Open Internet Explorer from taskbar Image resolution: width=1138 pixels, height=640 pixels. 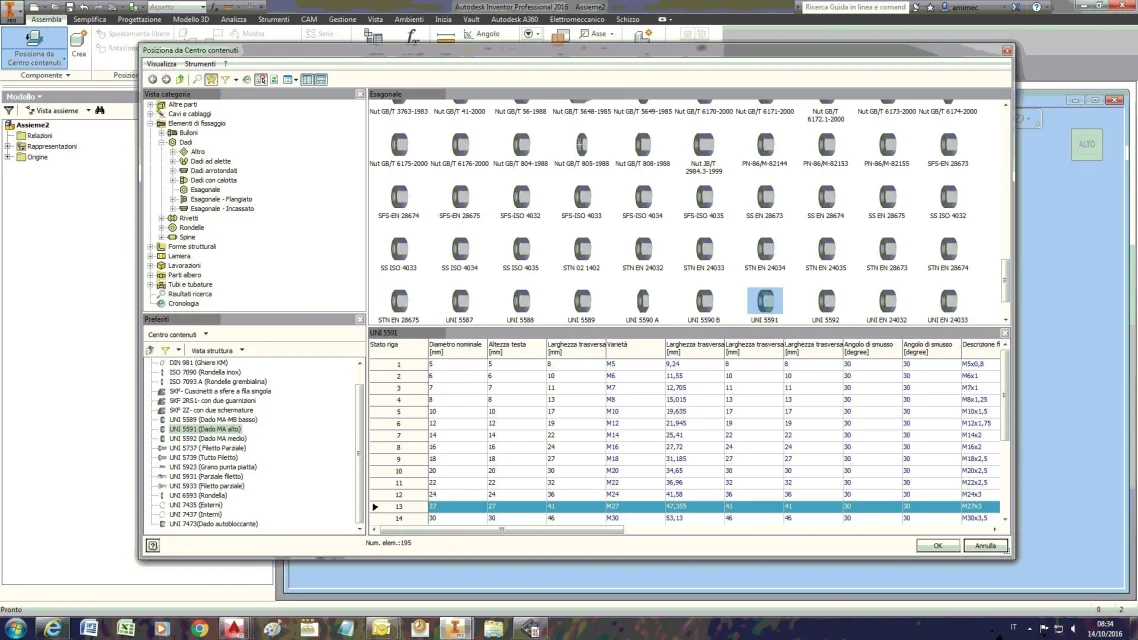pos(53,628)
